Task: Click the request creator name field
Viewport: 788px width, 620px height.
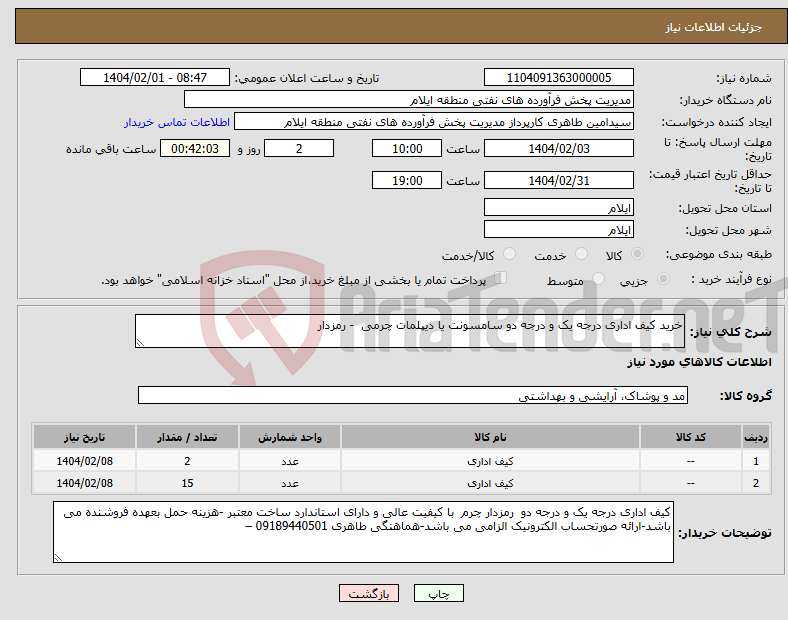Action: coord(434,122)
